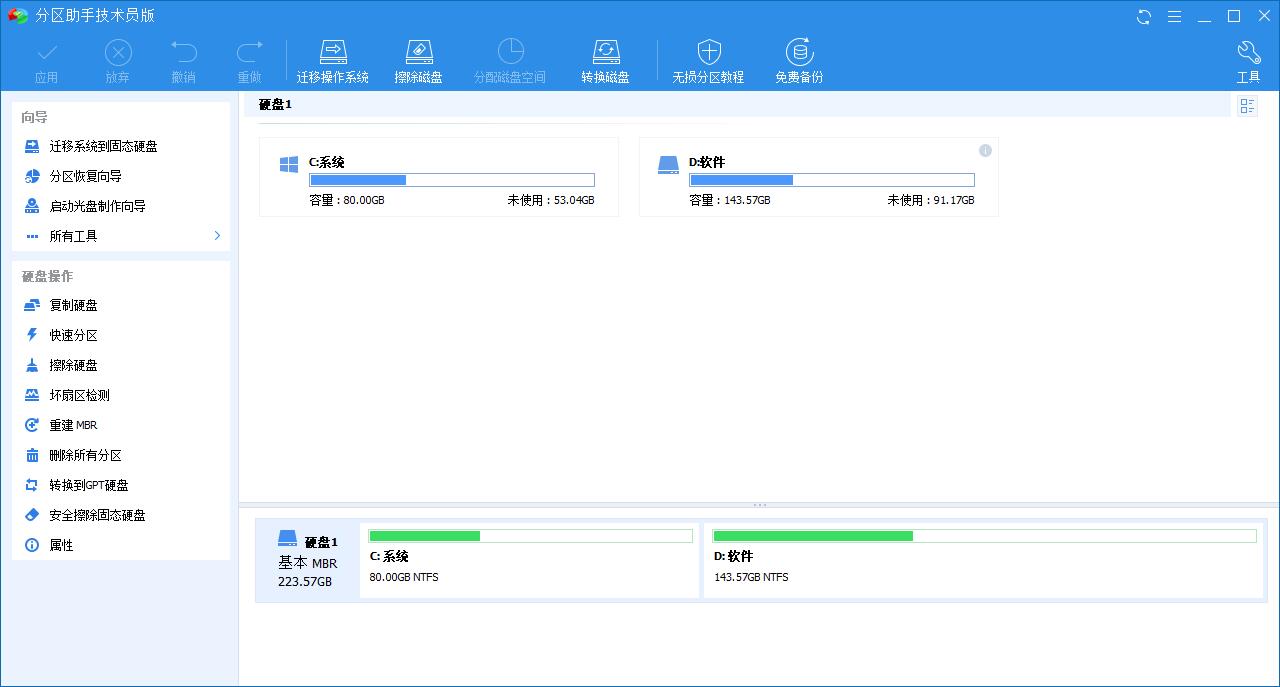Image resolution: width=1280 pixels, height=687 pixels.
Task: Select the Wipe Disk (擦除磁盘) toolbar icon
Action: (x=418, y=52)
